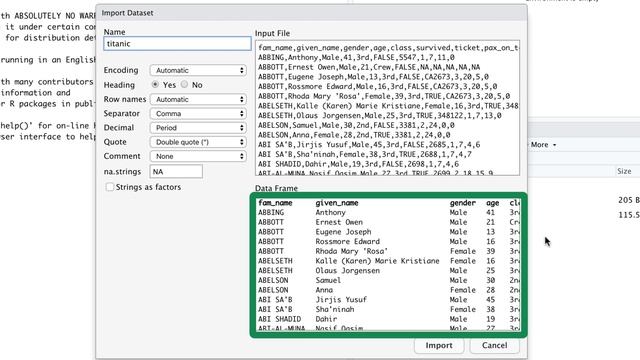This screenshot has height=360, width=640.
Task: Click fam_name column header in Data Frame
Action: [275, 203]
